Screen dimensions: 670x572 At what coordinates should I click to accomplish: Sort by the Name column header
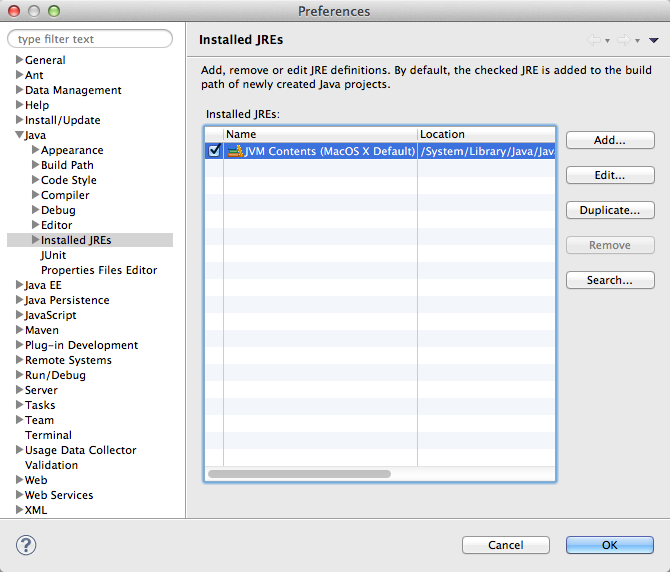320,134
